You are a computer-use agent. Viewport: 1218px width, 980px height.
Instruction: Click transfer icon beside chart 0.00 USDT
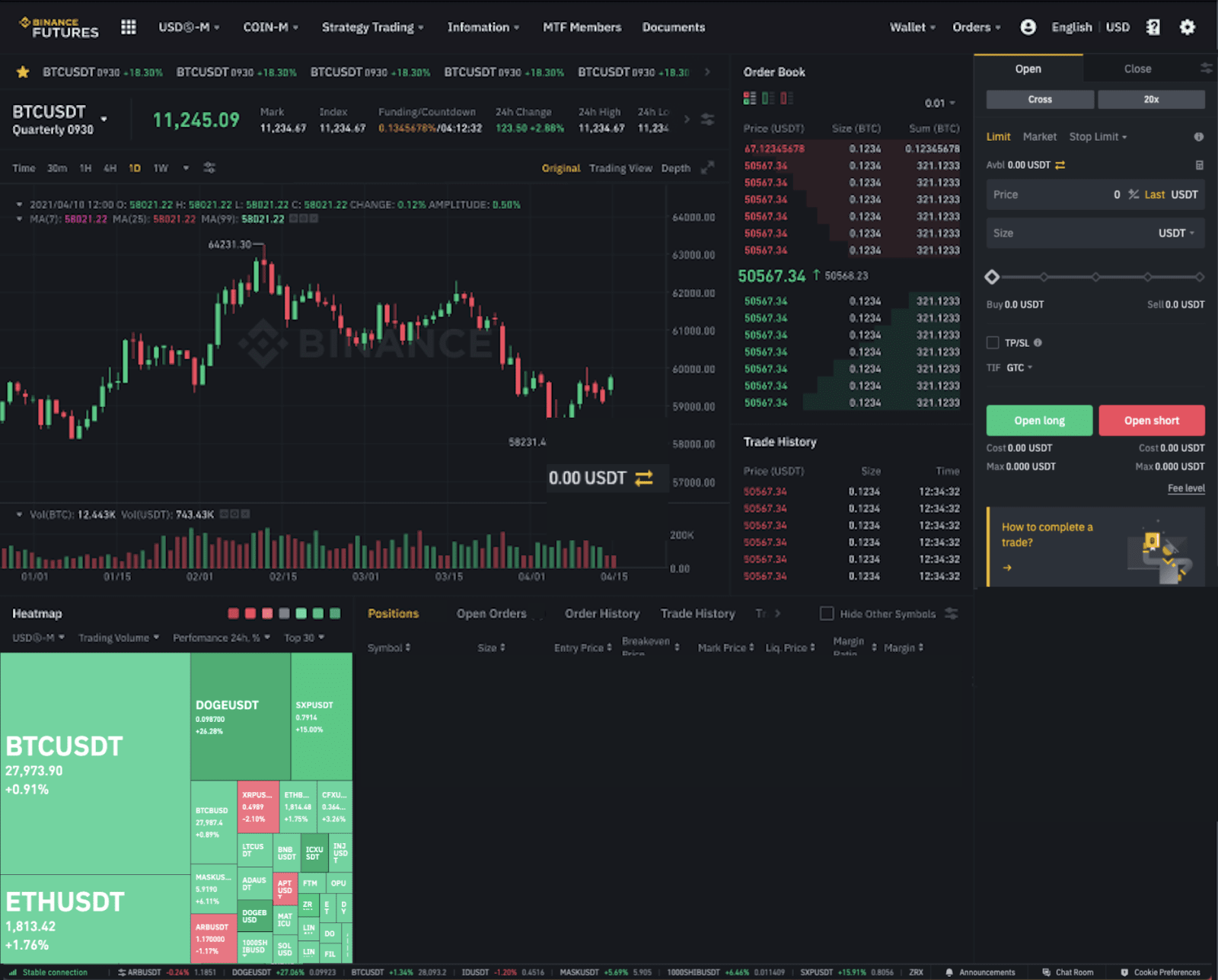(644, 479)
